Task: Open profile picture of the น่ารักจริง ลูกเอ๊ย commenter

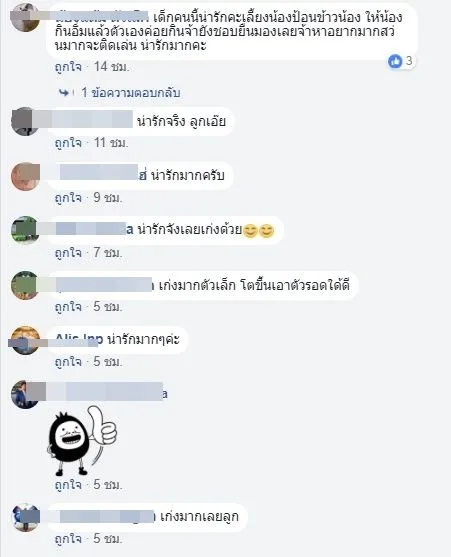Action: [25, 121]
